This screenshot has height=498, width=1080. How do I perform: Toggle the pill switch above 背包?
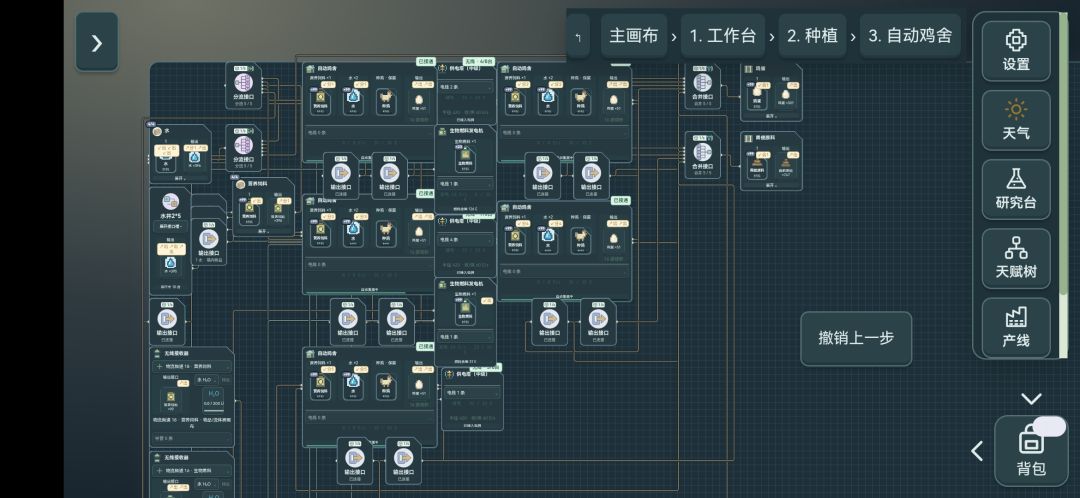(1049, 426)
